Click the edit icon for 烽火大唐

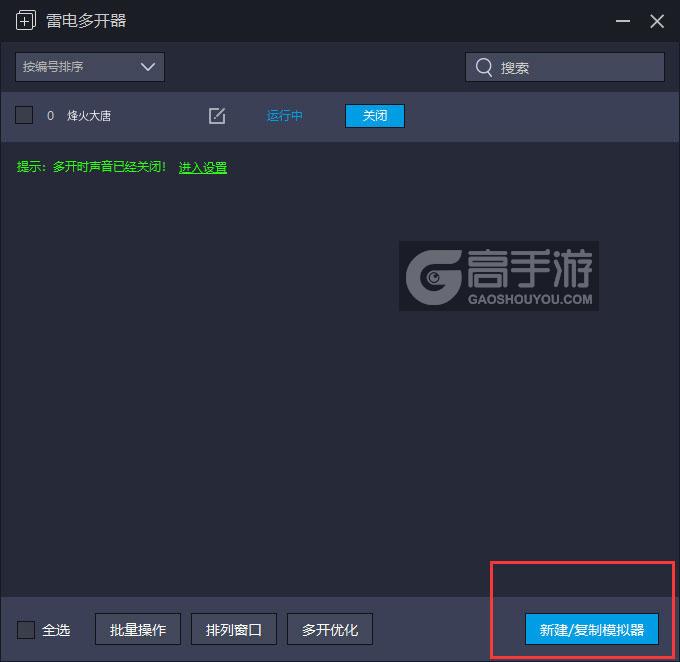217,116
